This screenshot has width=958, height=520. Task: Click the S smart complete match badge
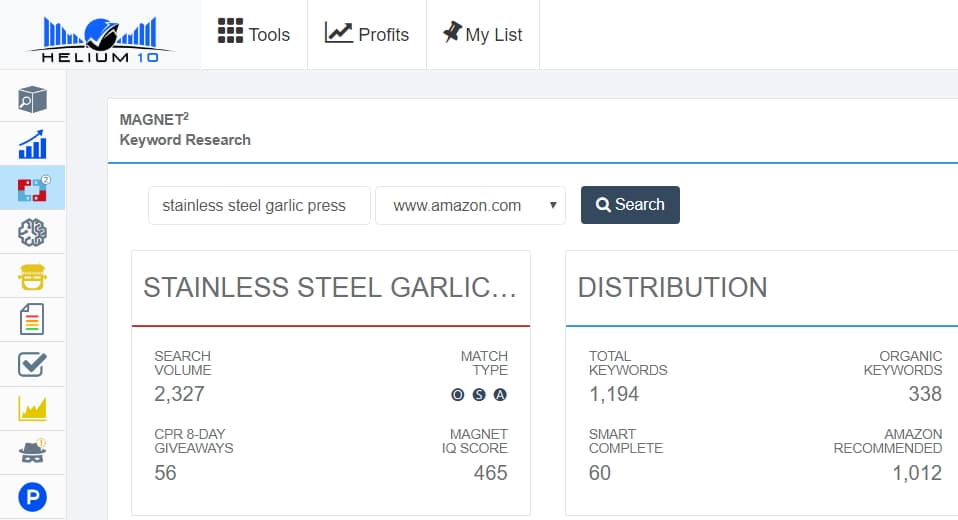point(479,394)
